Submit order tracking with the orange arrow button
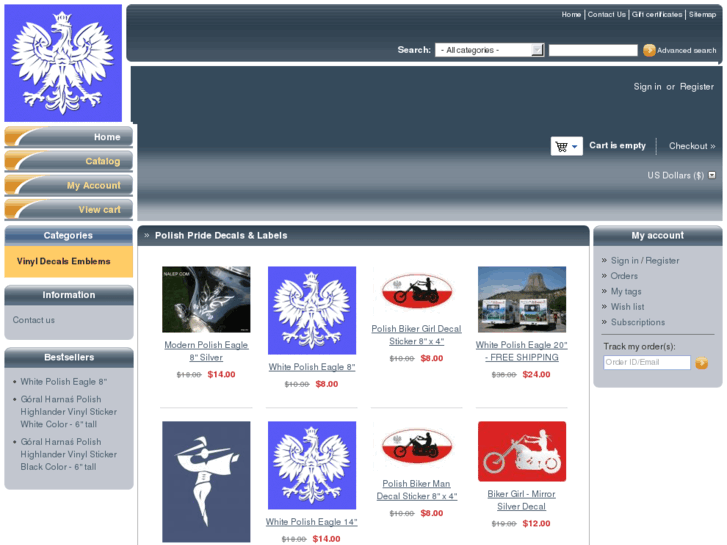727x545 pixels. [701, 363]
